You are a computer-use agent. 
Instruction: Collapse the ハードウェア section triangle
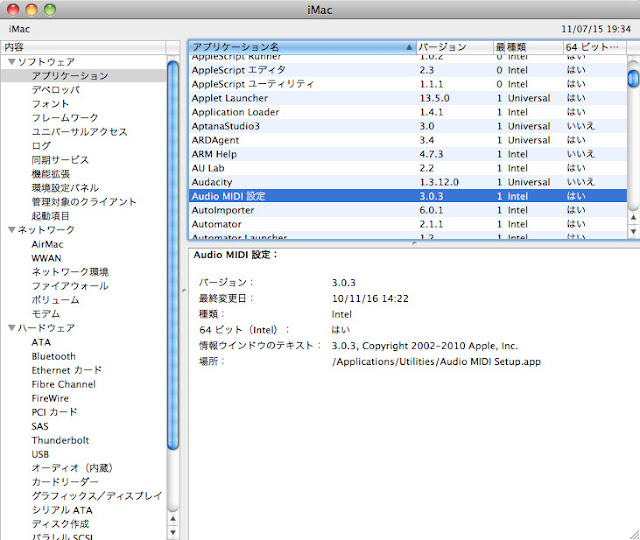tap(12, 328)
